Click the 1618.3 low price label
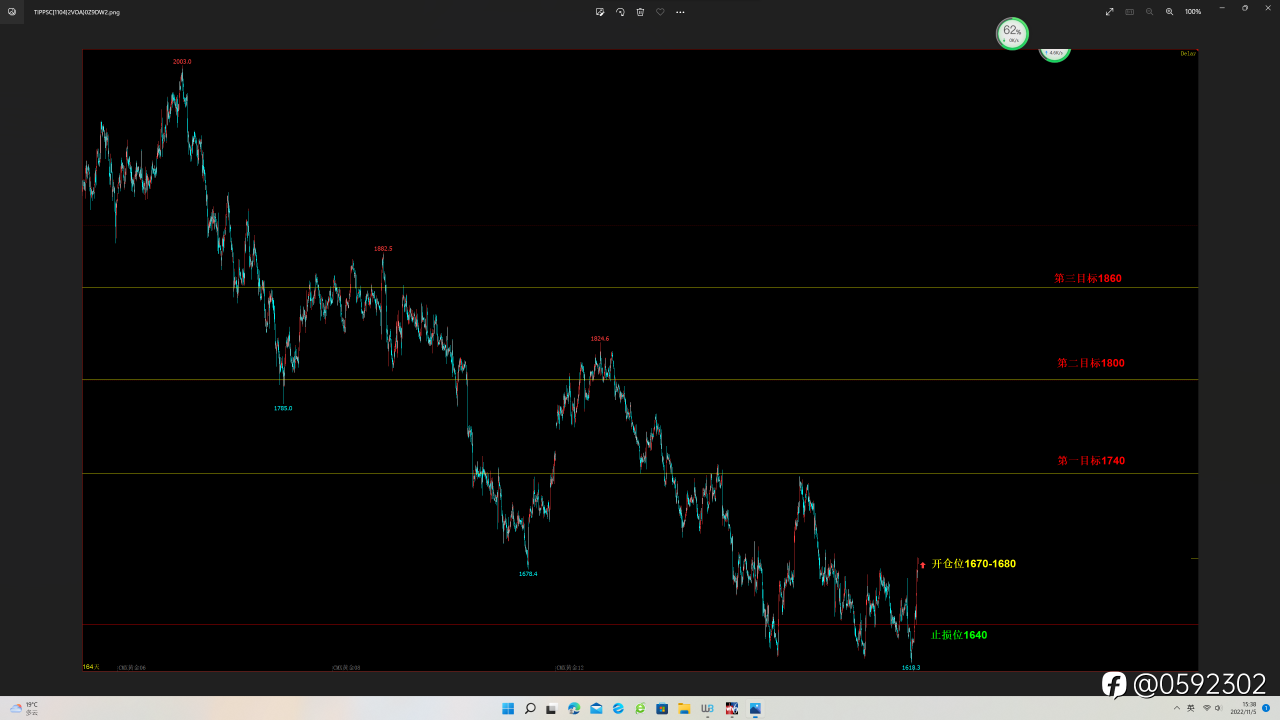Image resolution: width=1280 pixels, height=720 pixels. pyautogui.click(x=911, y=667)
